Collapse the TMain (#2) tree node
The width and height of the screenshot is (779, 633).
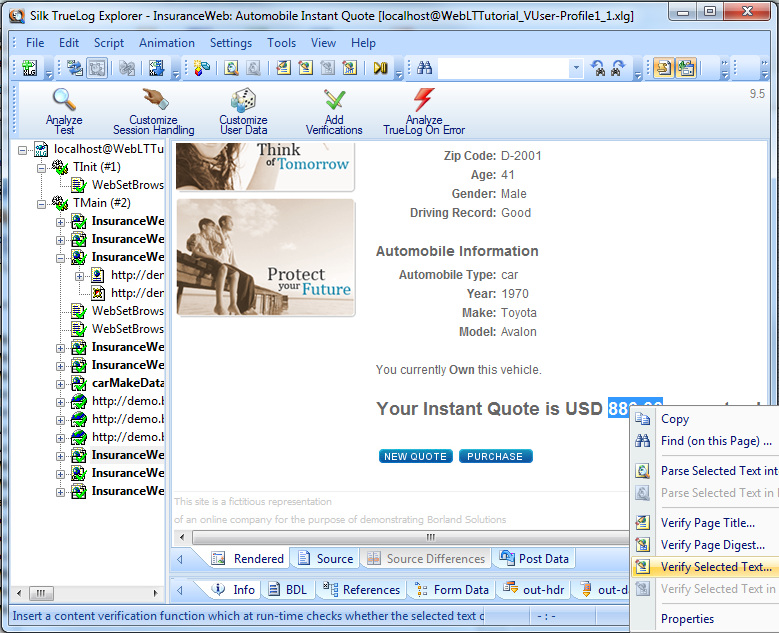[42, 203]
